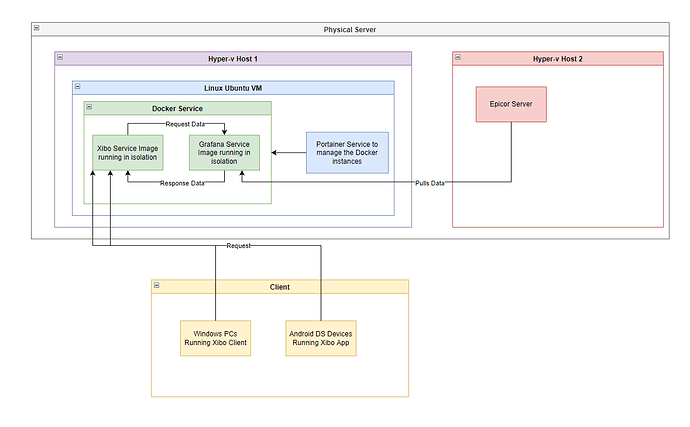Collapse the Docker Service container
Screen dimensions: 690x427
(x=89, y=107)
